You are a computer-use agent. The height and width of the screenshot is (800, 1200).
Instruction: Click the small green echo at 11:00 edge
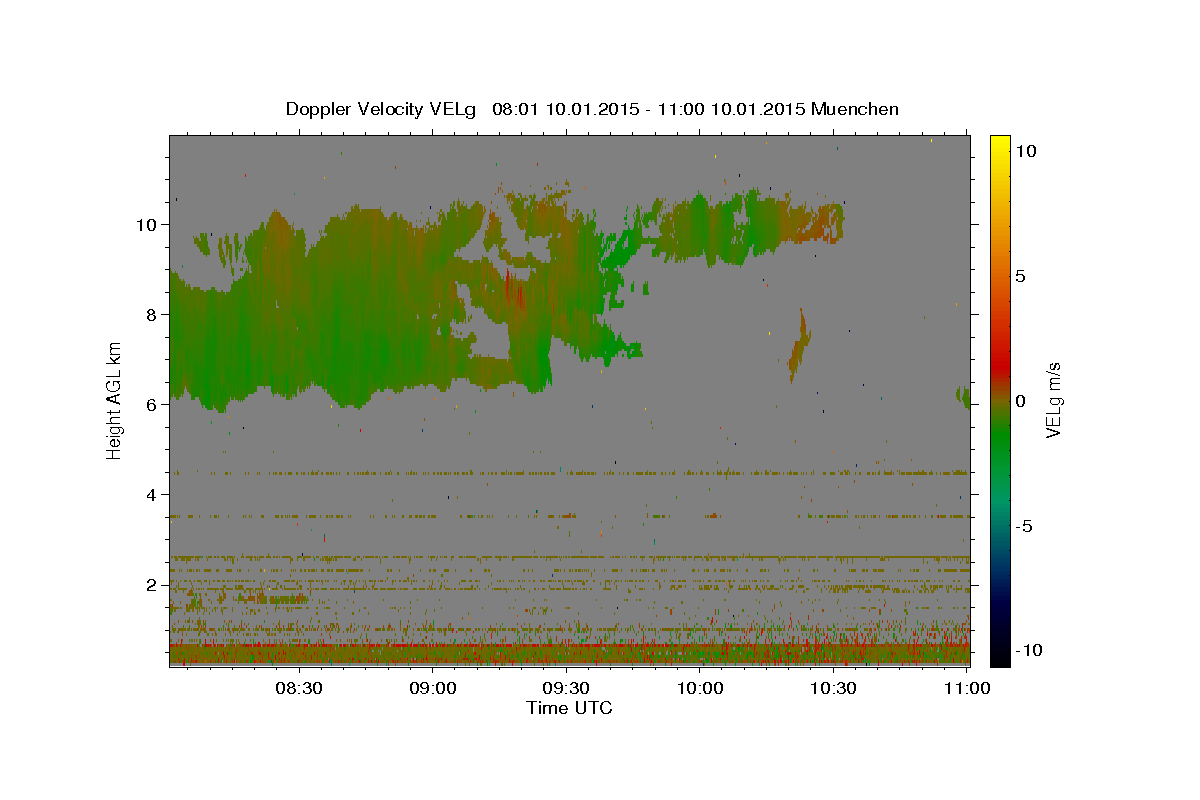click(964, 396)
